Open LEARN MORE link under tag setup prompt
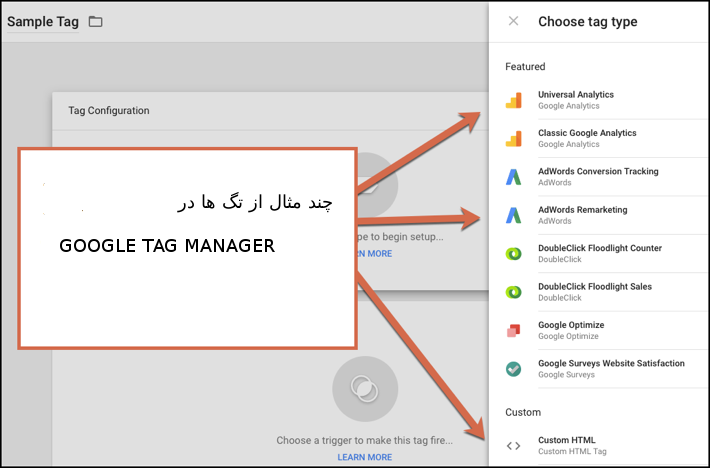The width and height of the screenshot is (710, 468). pyautogui.click(x=375, y=253)
